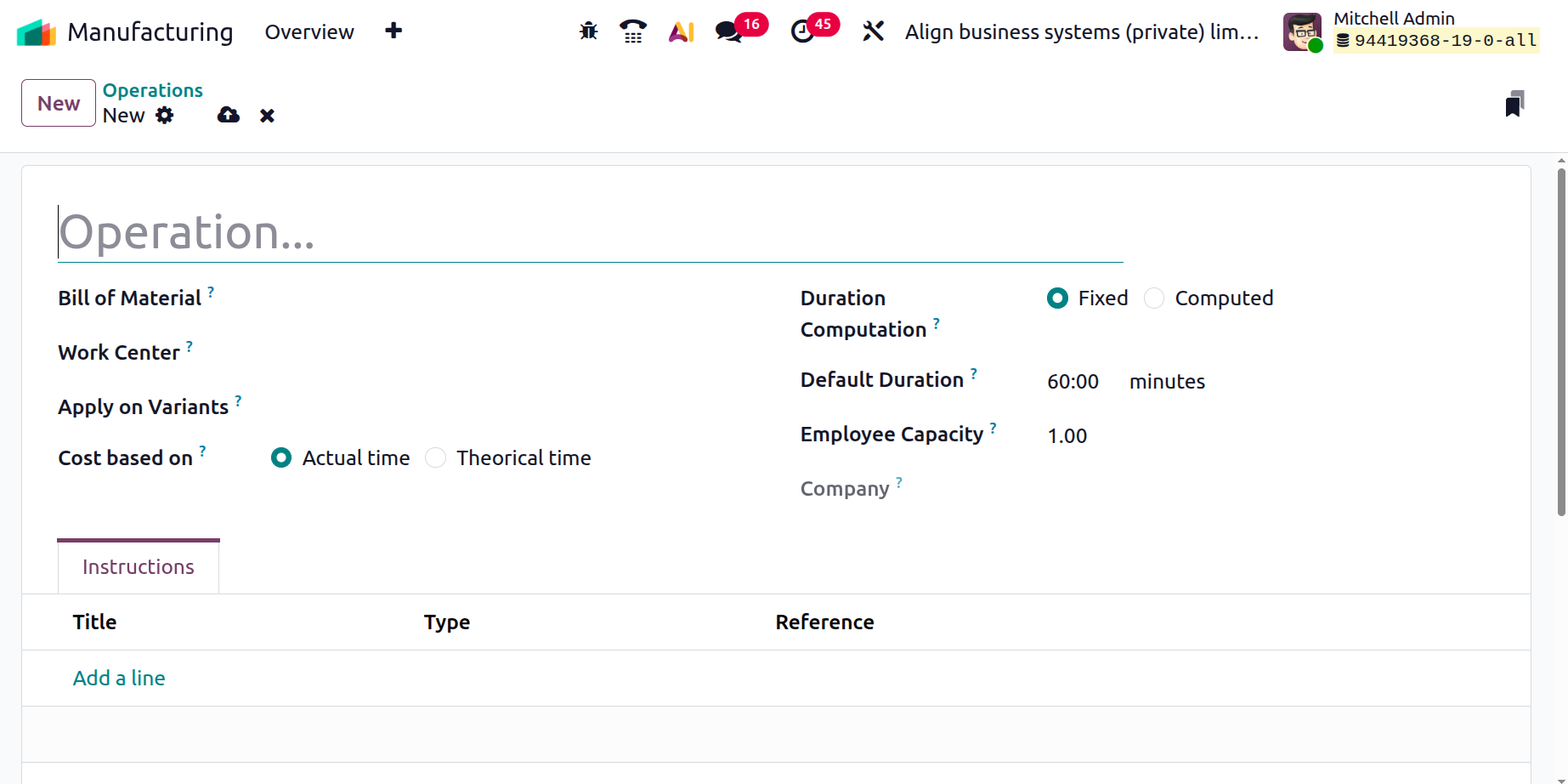Click the wrench and screwdriver tools icon
This screenshot has width=1568, height=784.
click(x=873, y=32)
